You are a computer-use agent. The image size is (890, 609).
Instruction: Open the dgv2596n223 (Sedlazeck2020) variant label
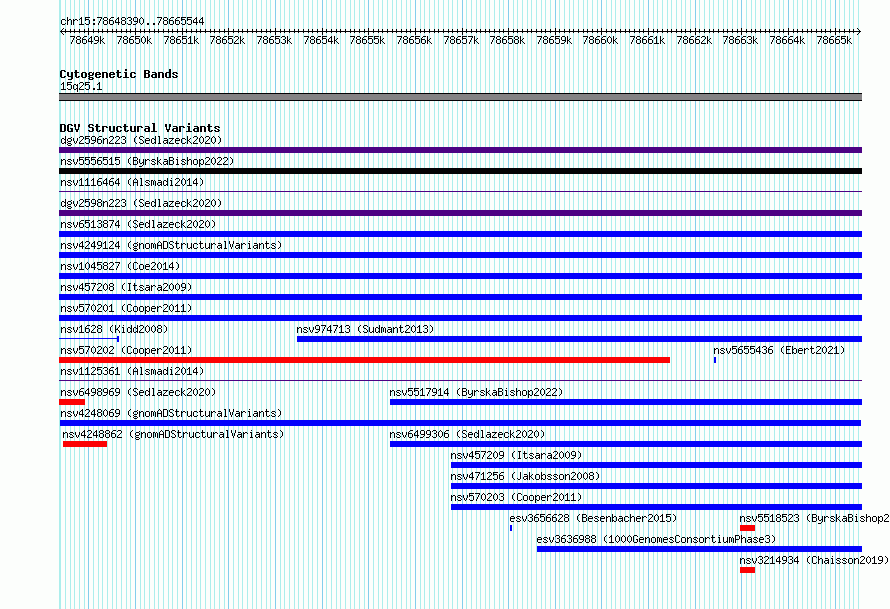point(141,140)
